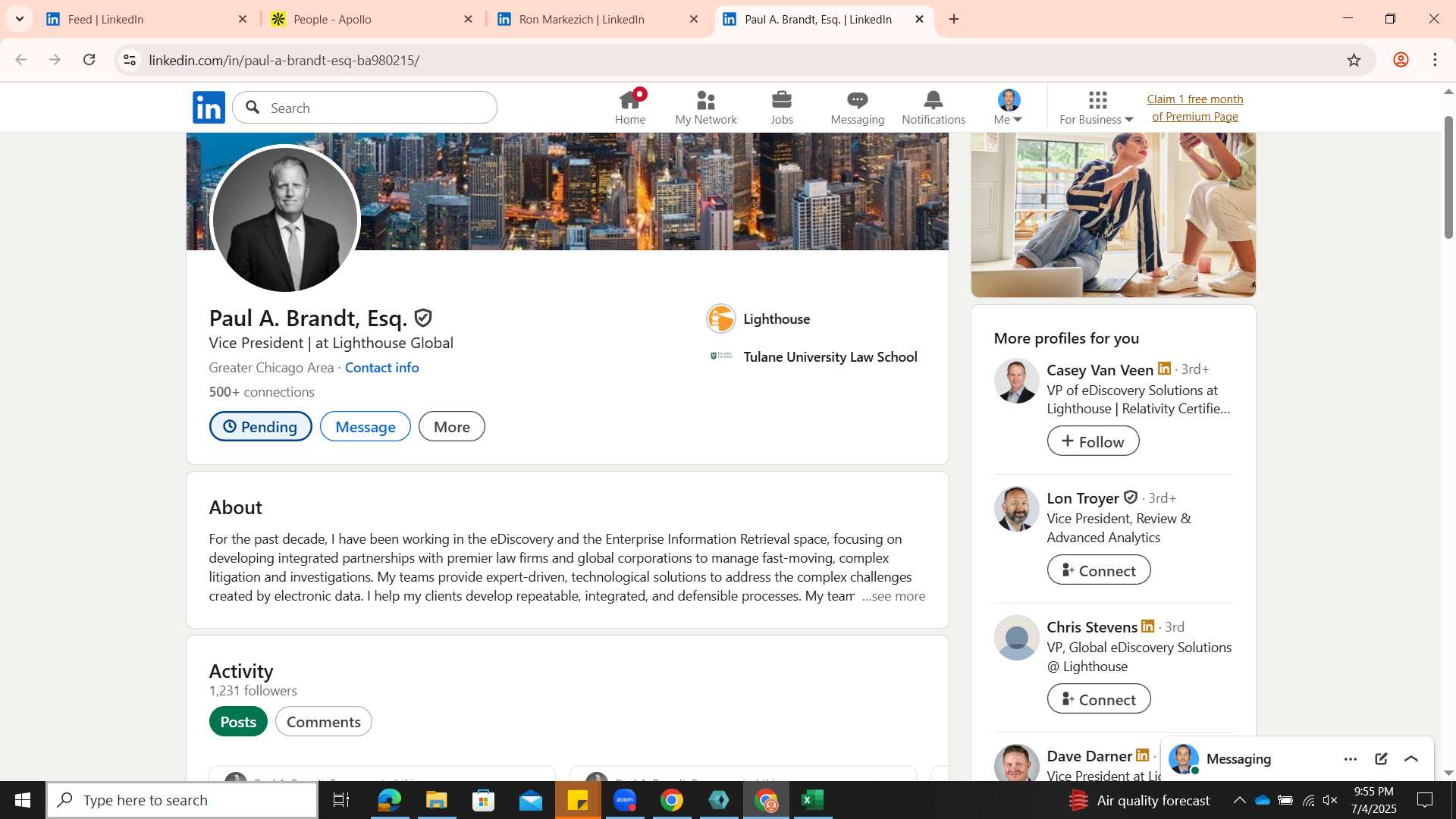This screenshot has height=819, width=1456.
Task: Click the Message button on profile
Action: pos(366,427)
